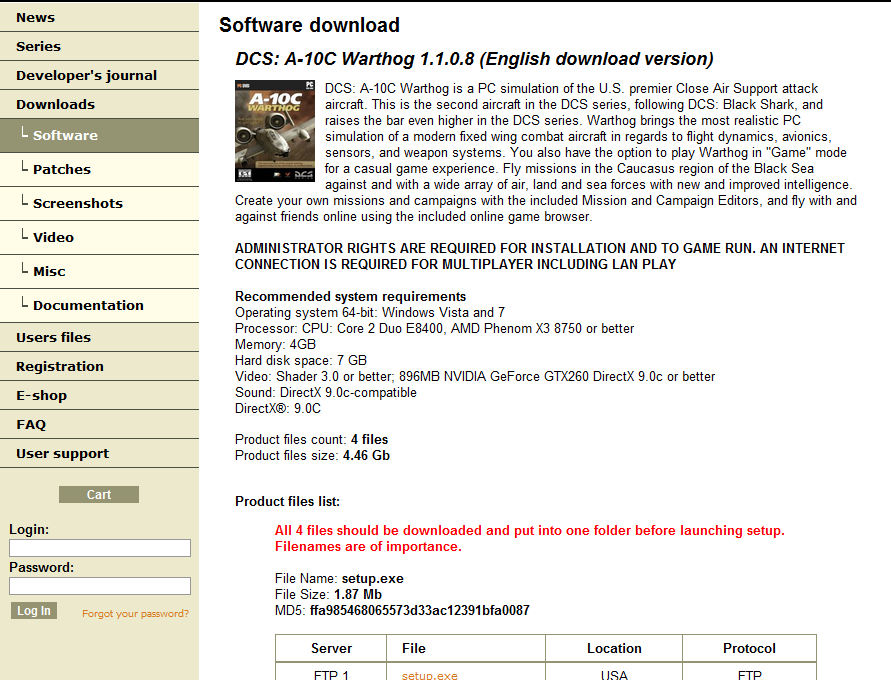Click the Processor Core 2 Duo line
Screen dimensions: 891x680
coord(435,328)
